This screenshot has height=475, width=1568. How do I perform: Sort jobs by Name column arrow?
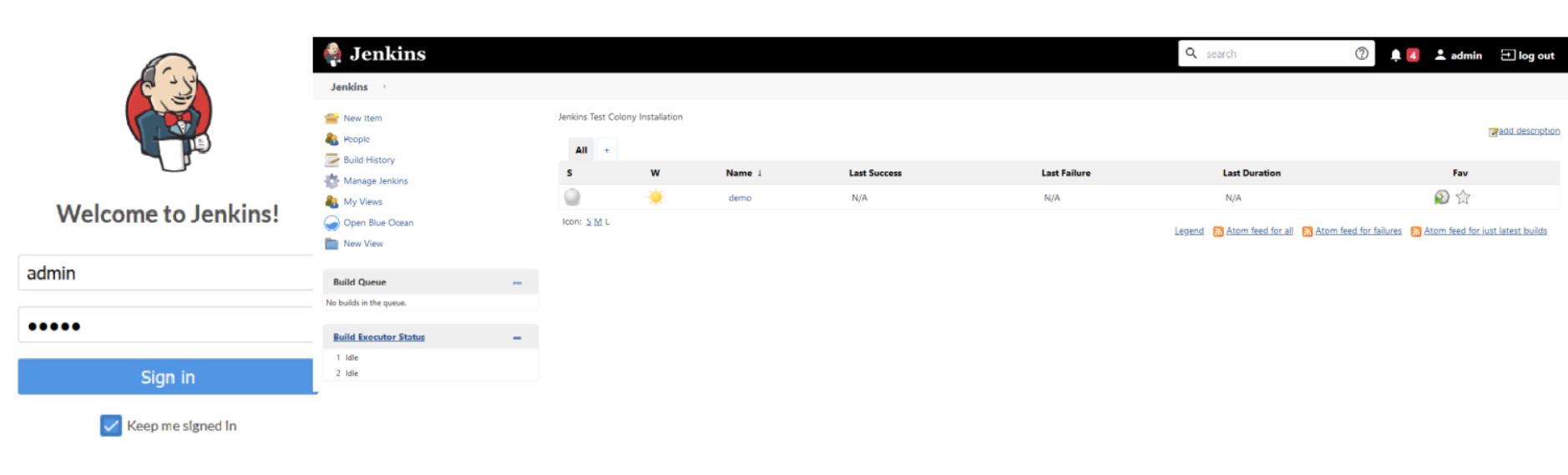[x=760, y=174]
